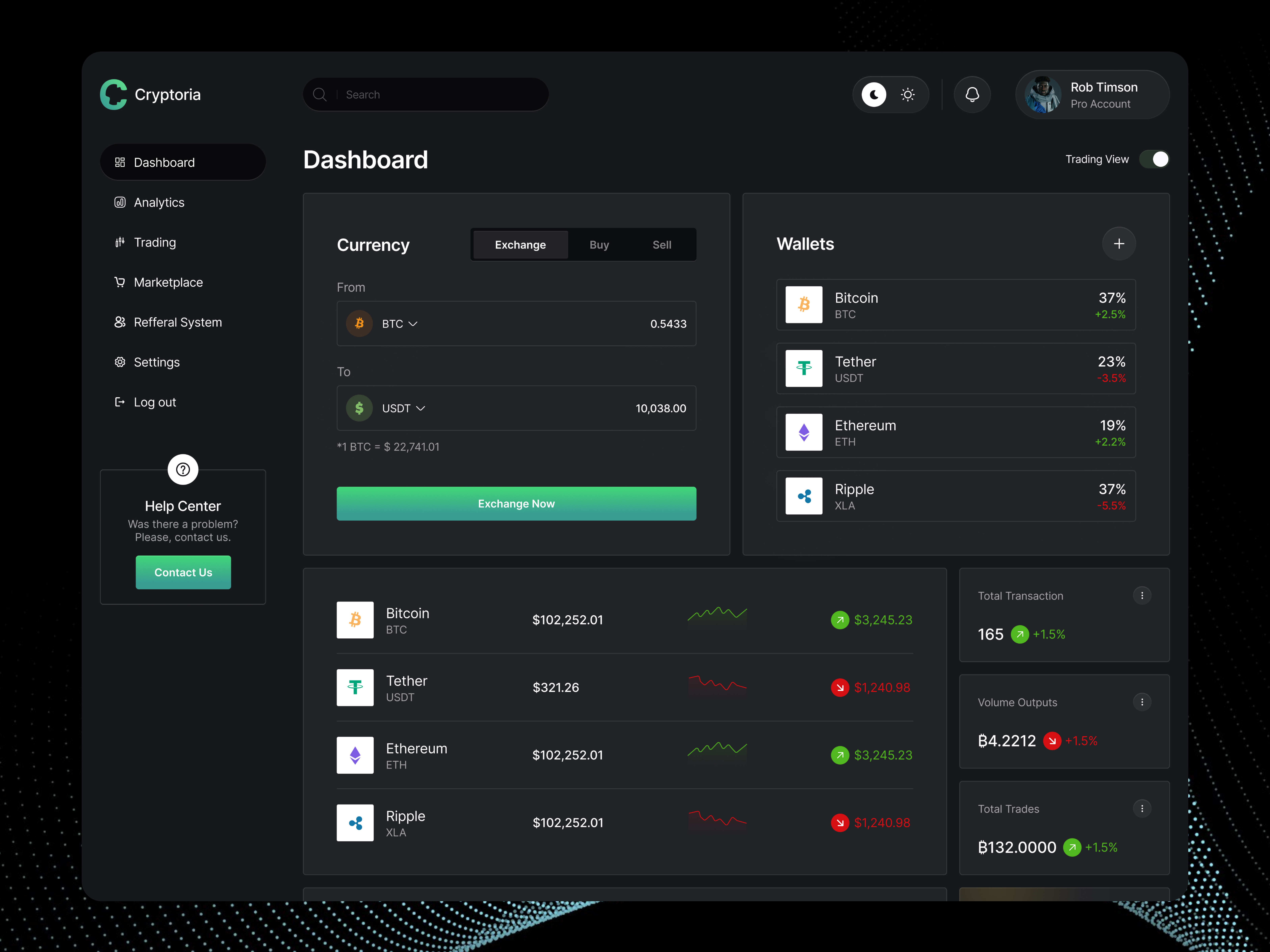
Task: Open the Ethereum wallet card at 19%
Action: click(956, 432)
